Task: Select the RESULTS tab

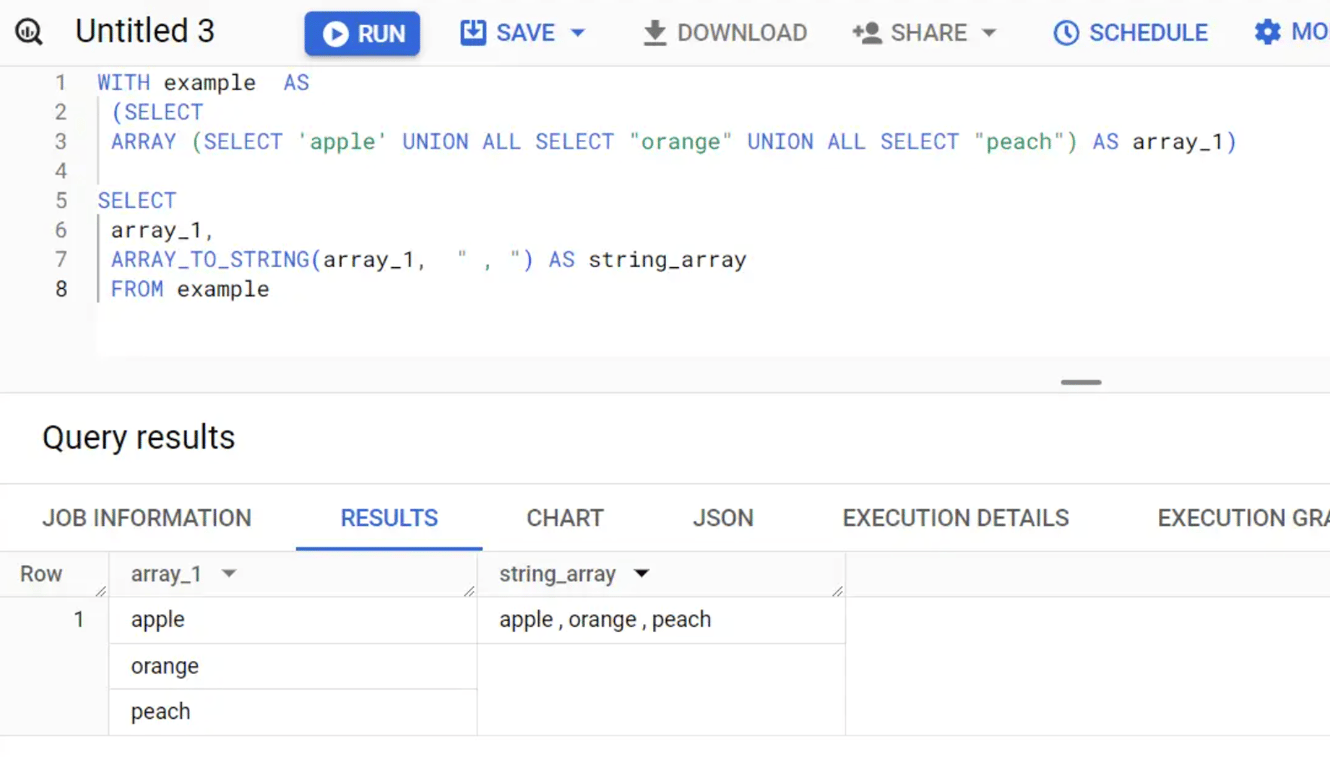Action: (389, 518)
